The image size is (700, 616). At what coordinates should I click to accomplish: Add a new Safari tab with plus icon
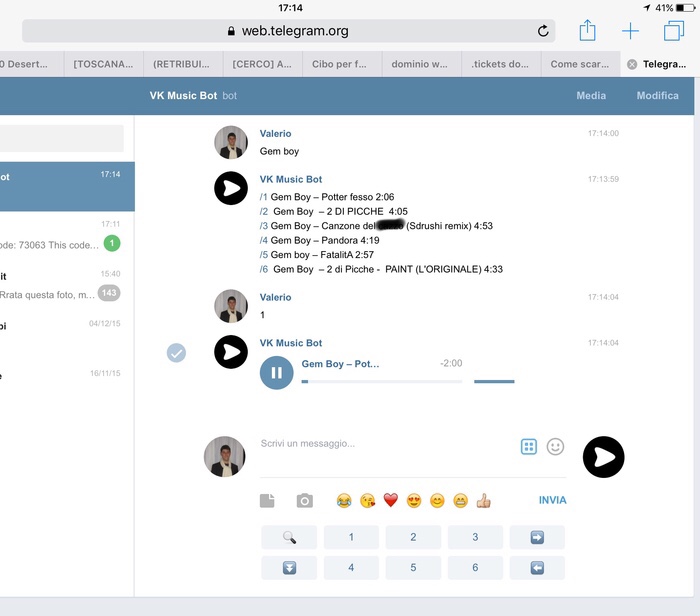(630, 31)
